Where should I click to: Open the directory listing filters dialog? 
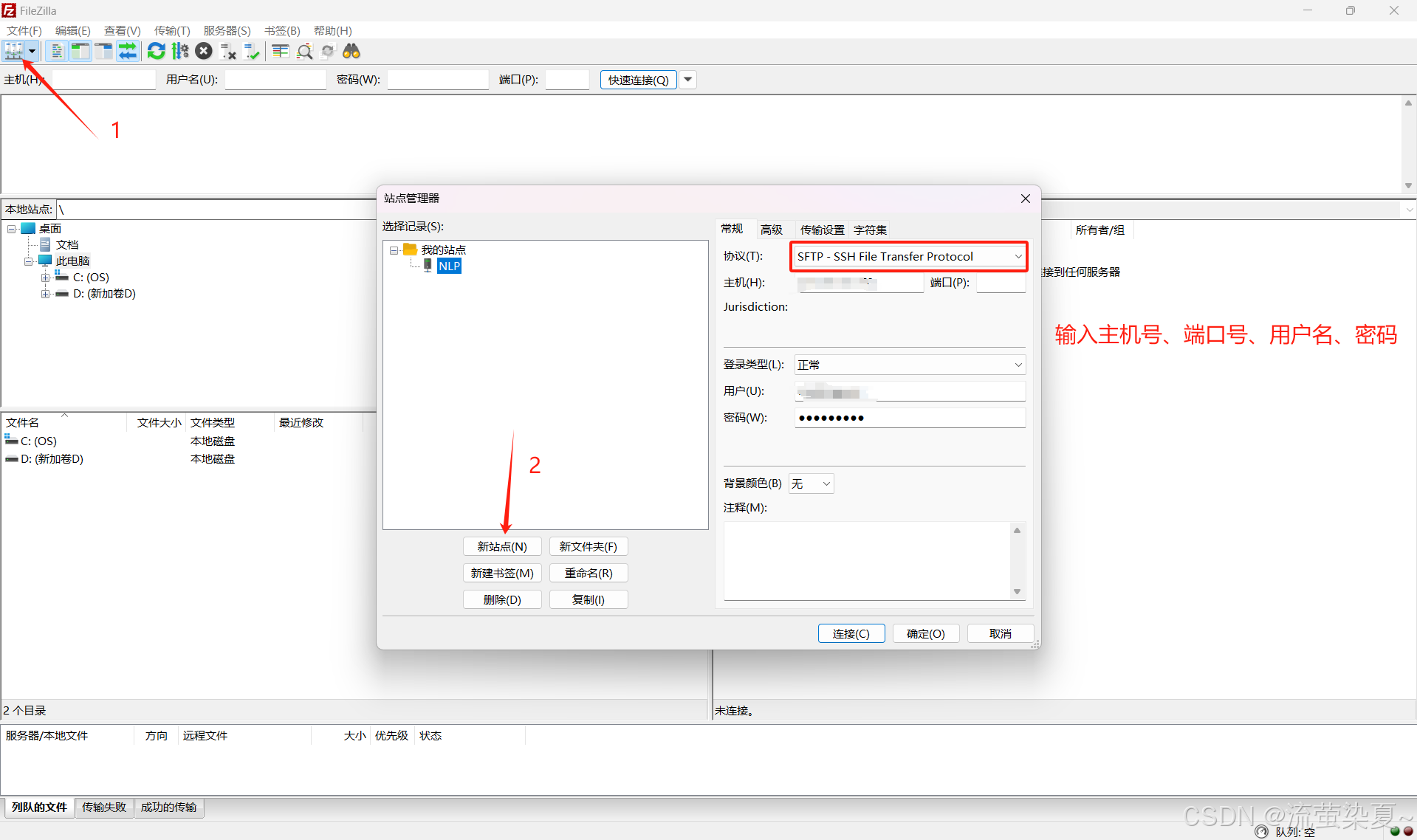(280, 51)
